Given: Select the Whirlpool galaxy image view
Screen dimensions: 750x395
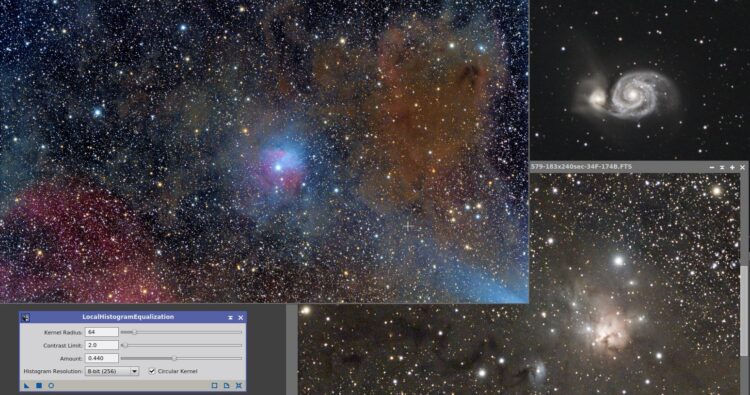Looking at the screenshot, I should coord(640,80).
